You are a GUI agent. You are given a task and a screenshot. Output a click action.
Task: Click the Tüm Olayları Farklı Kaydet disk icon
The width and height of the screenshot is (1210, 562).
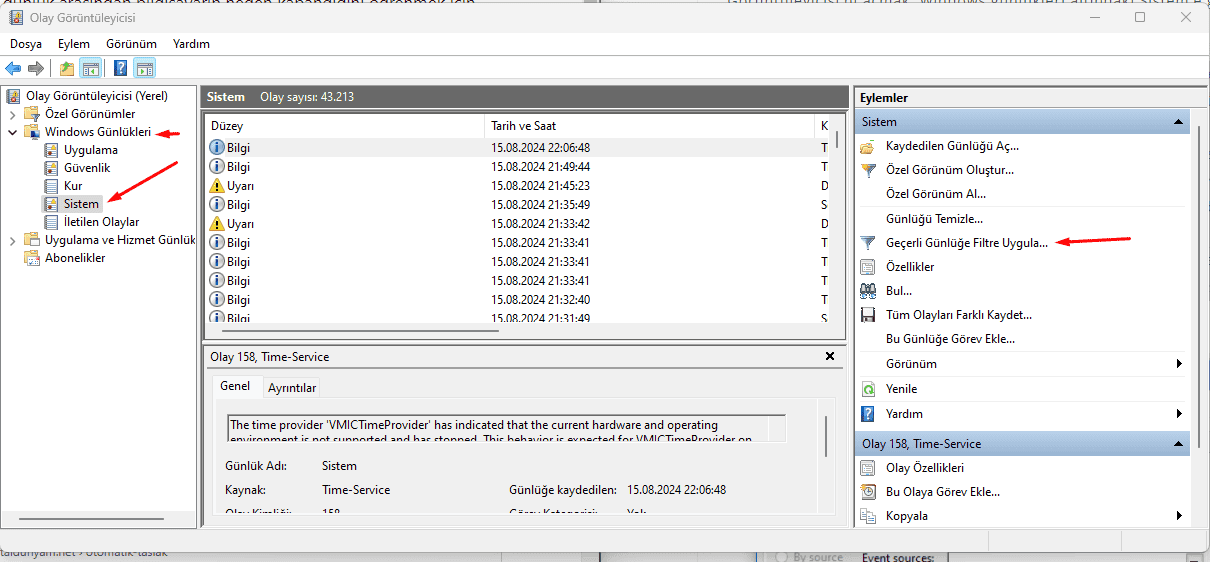868,315
